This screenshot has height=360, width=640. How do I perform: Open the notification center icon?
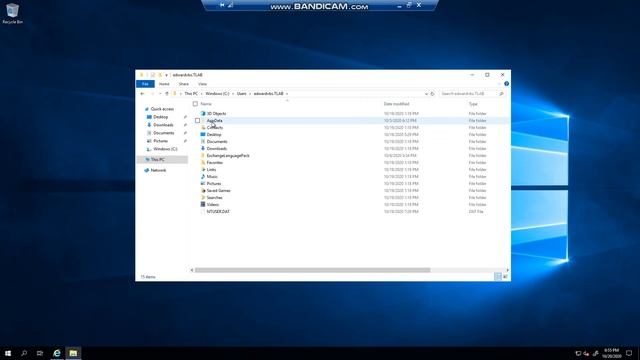[629, 353]
